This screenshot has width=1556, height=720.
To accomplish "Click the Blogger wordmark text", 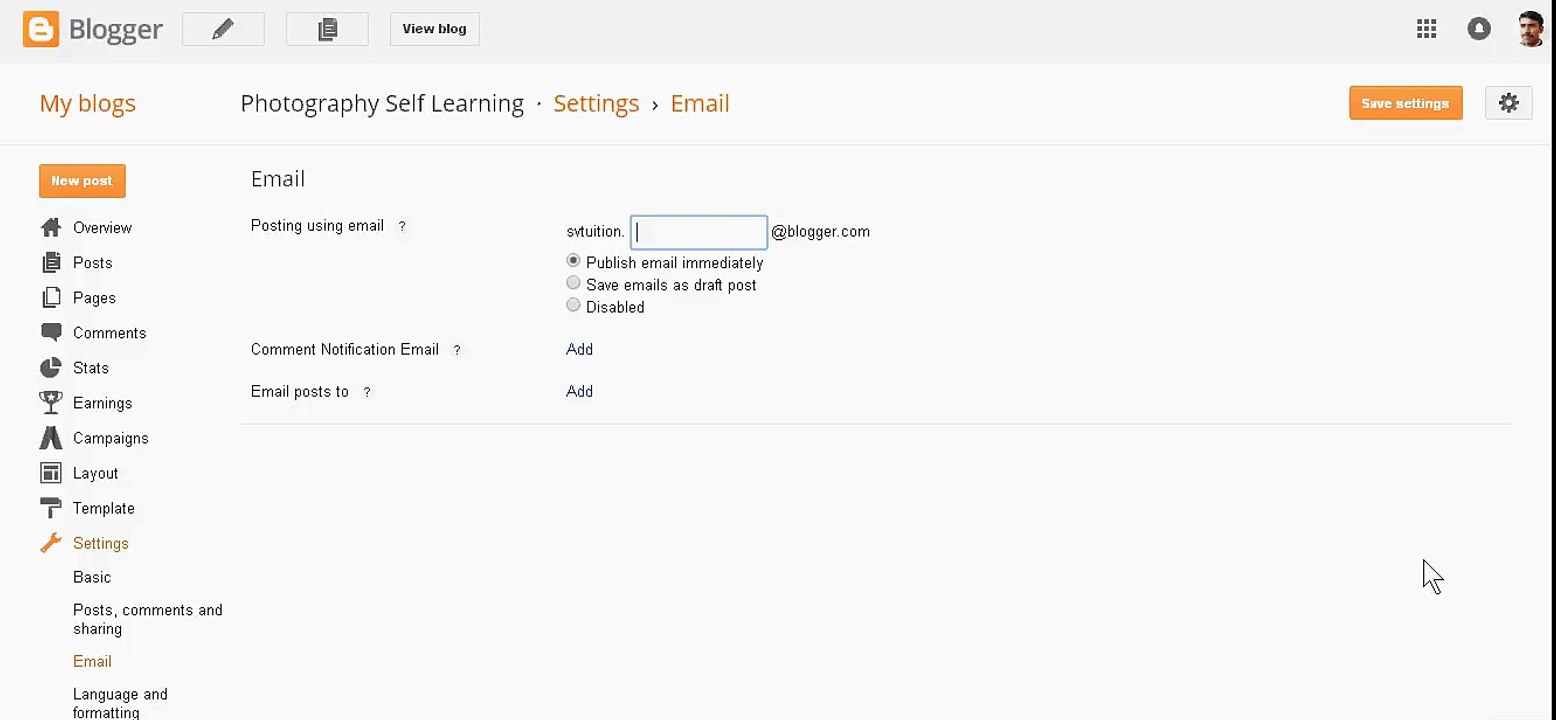I will [115, 29].
